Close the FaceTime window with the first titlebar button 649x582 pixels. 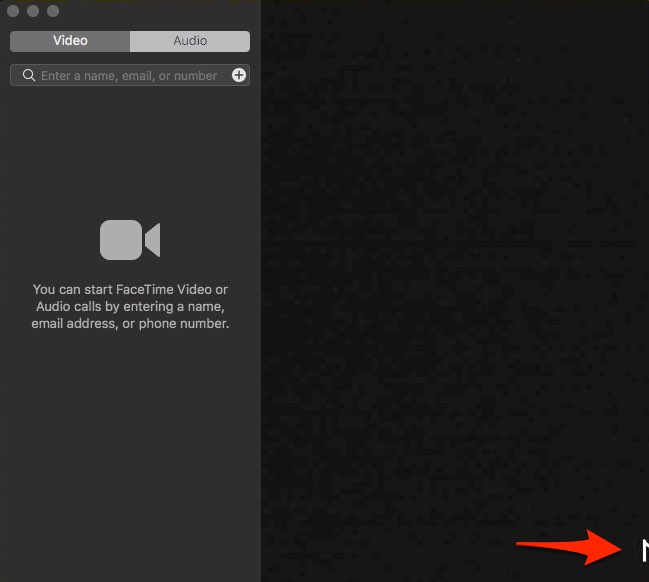13,11
